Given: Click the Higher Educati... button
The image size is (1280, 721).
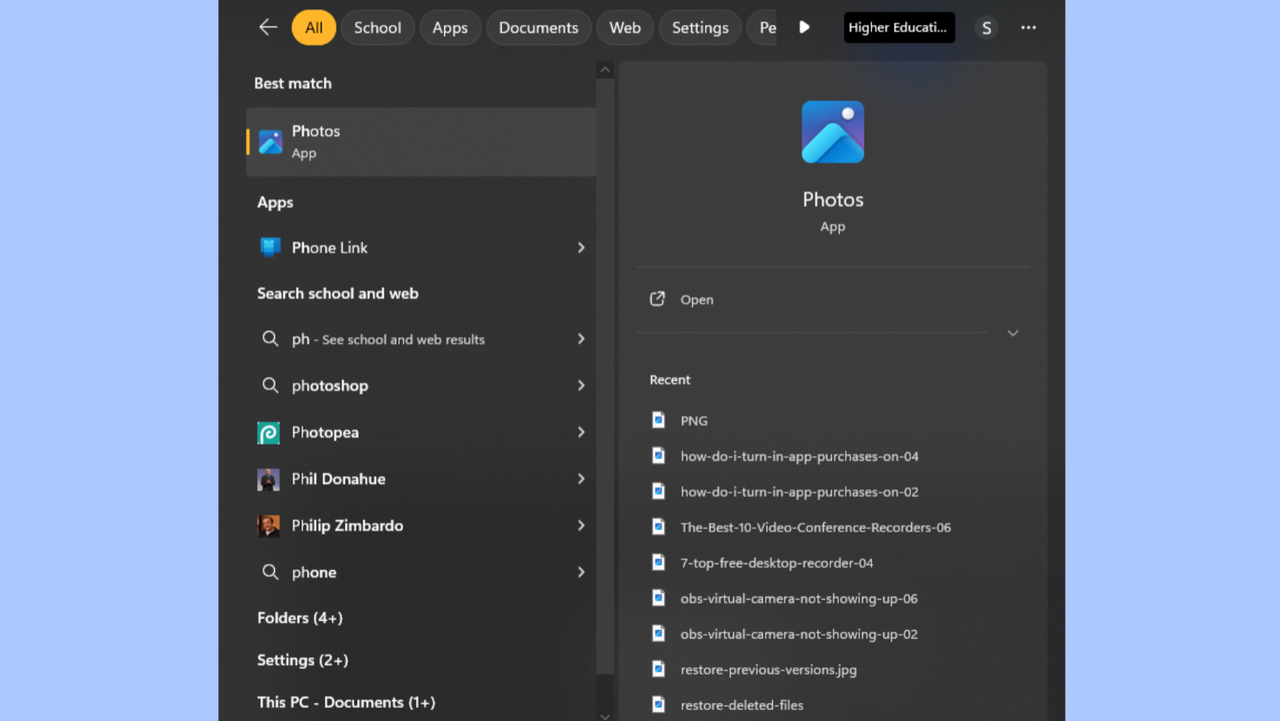Looking at the screenshot, I should [899, 28].
